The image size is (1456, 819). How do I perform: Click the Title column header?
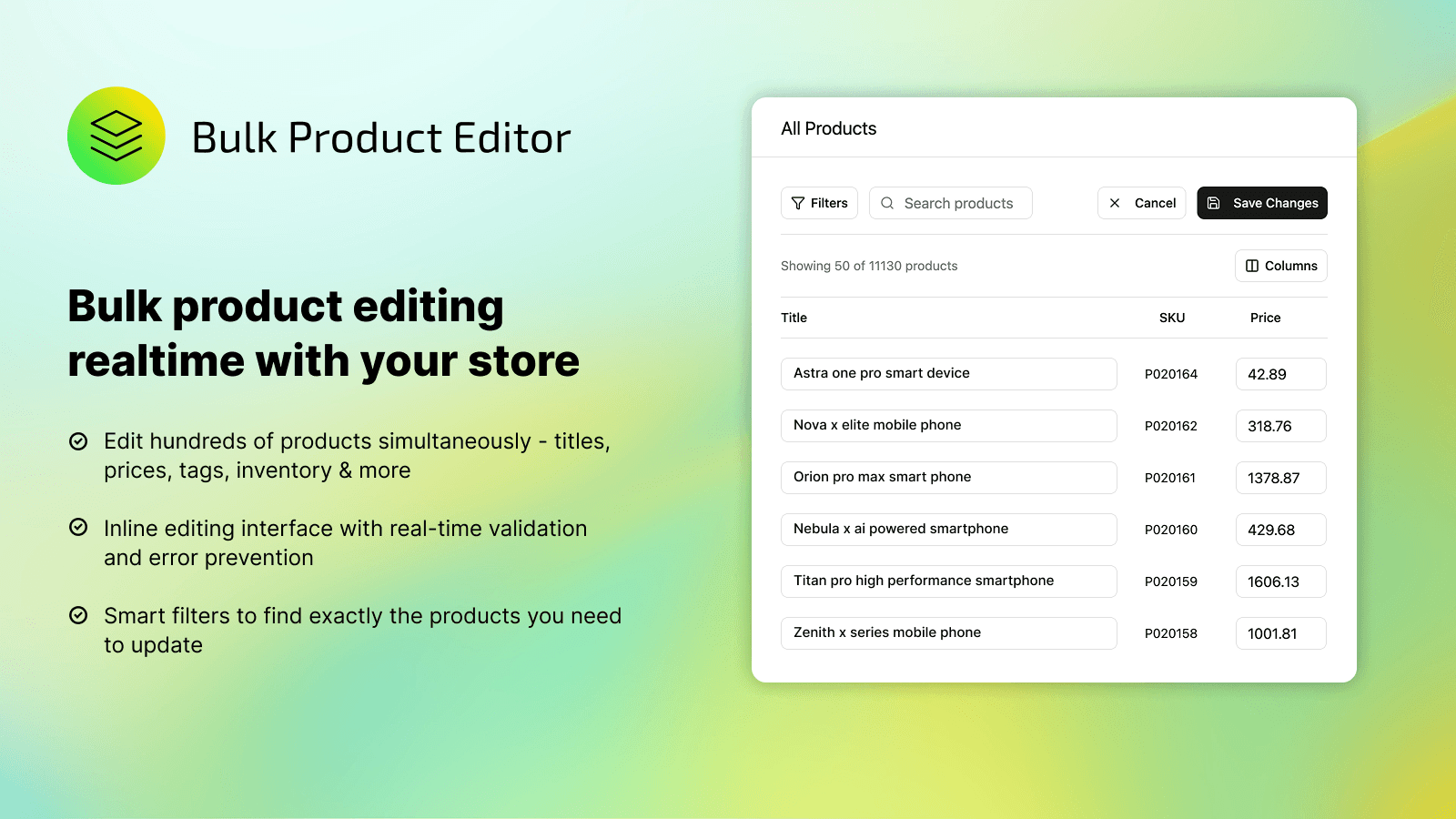pyautogui.click(x=794, y=318)
